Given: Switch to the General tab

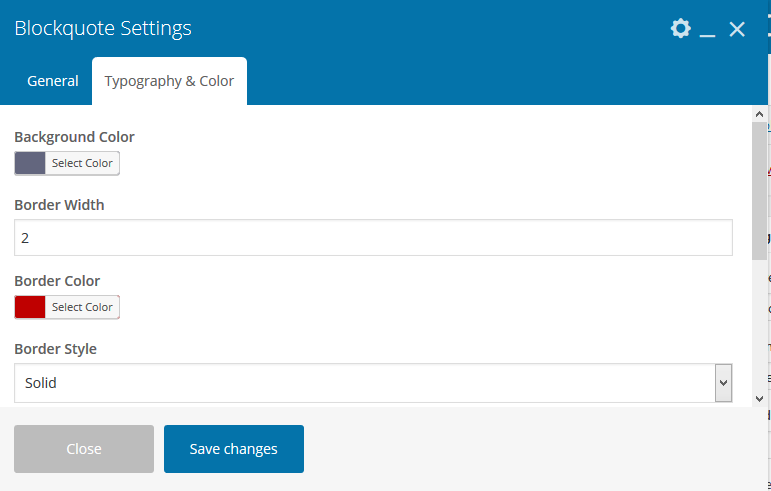Looking at the screenshot, I should pyautogui.click(x=53, y=81).
